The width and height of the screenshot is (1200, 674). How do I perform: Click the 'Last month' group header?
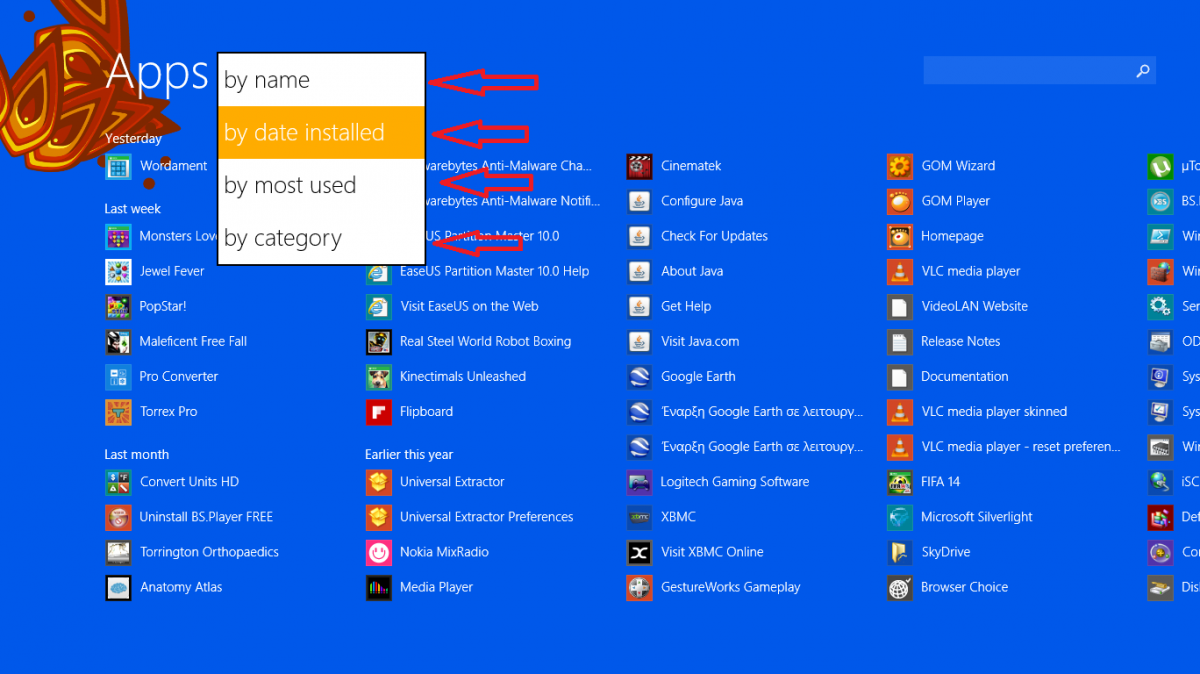[x=137, y=454]
